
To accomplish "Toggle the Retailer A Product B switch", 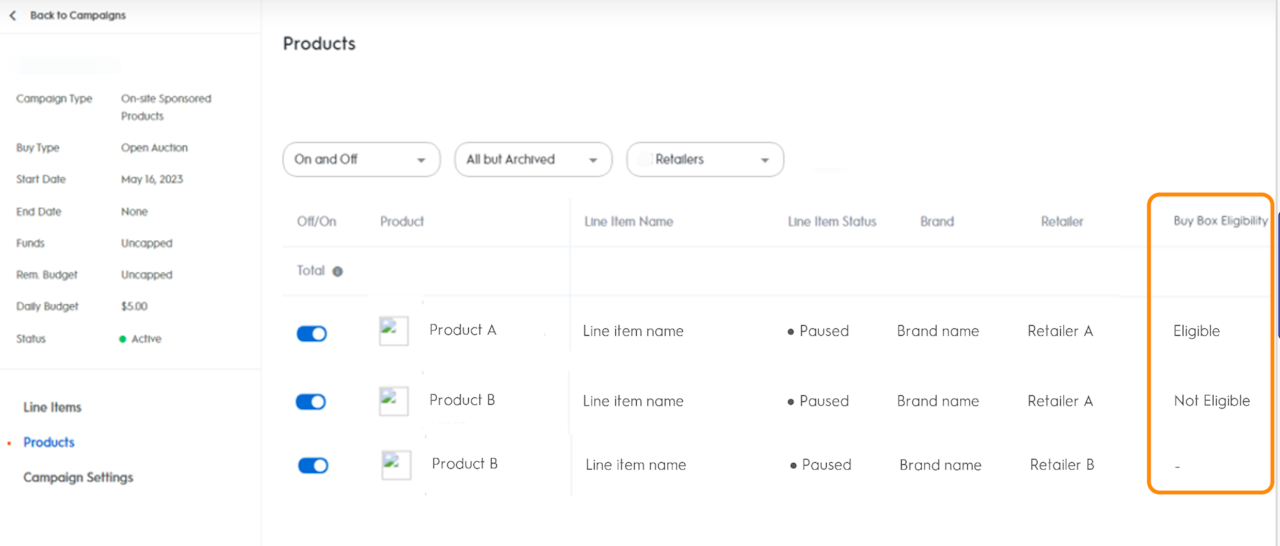I will [x=311, y=402].
